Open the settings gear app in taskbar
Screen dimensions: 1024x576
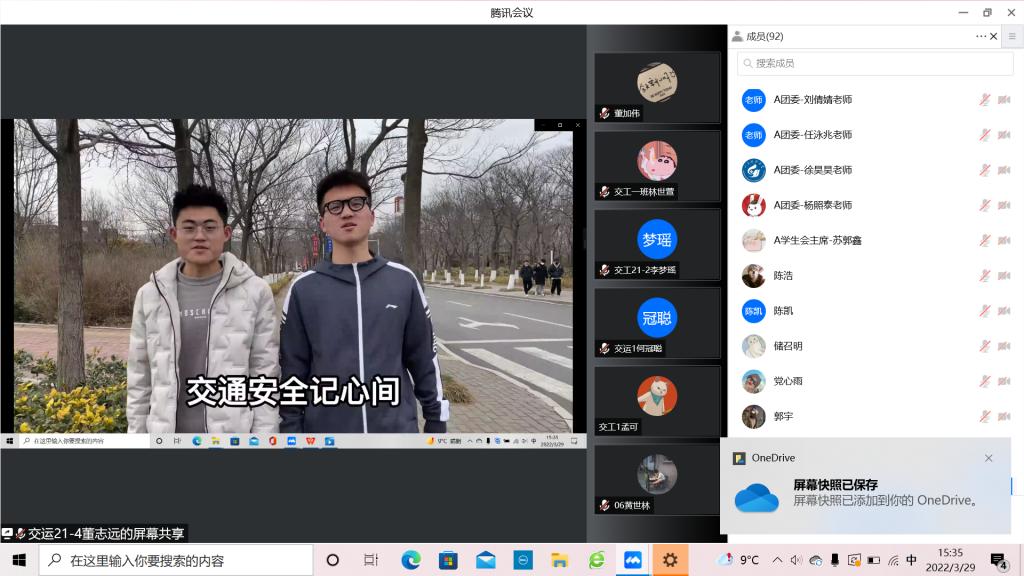click(x=670, y=560)
